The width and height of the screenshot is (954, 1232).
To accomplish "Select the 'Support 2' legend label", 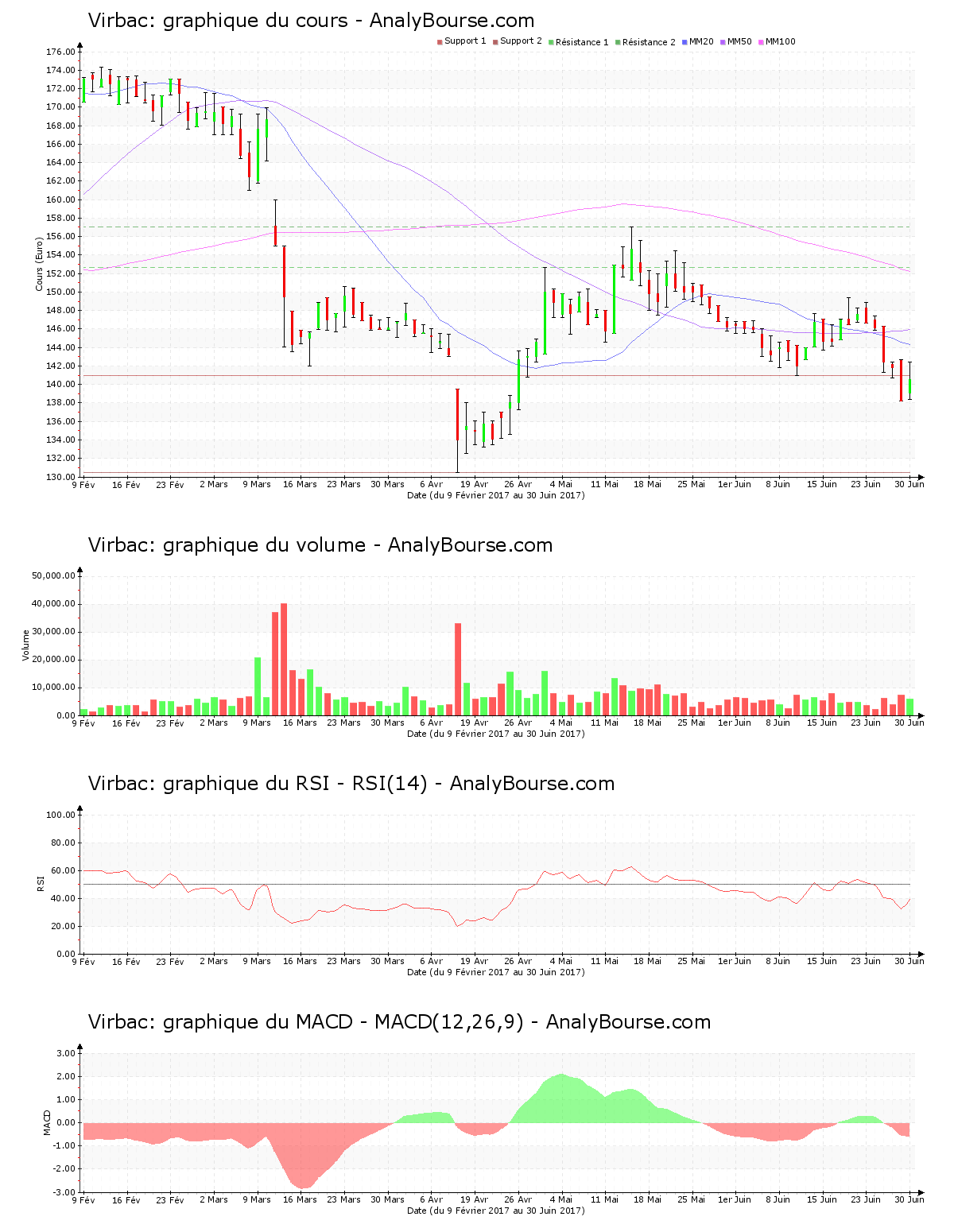I will (x=521, y=41).
